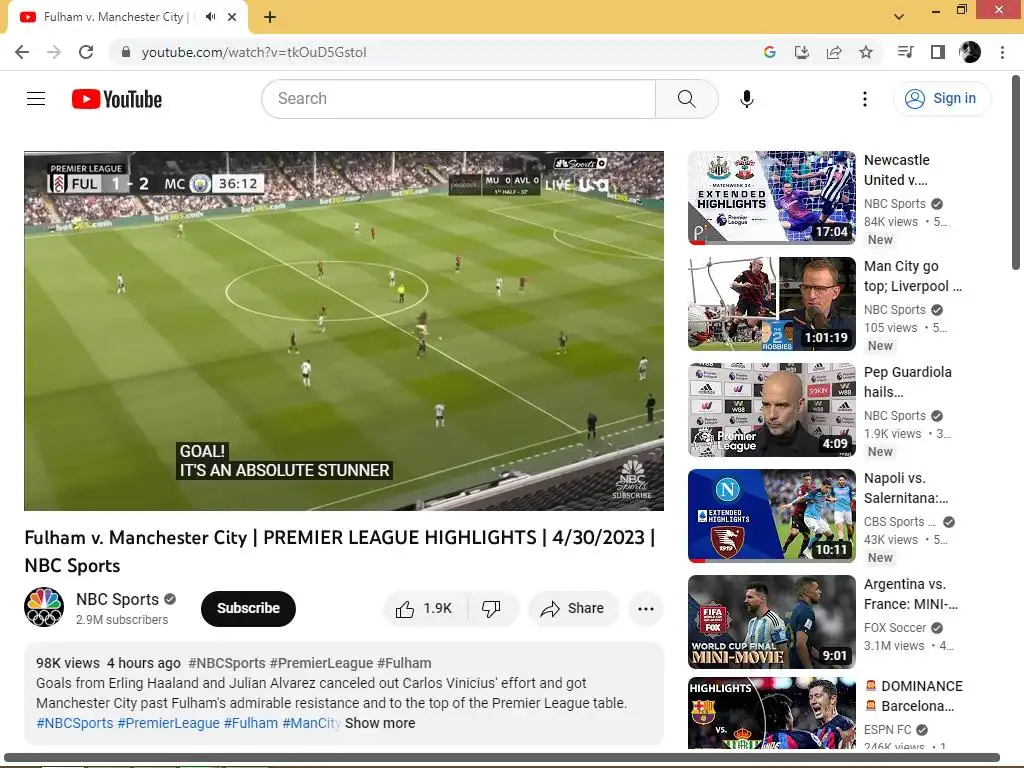Open the NBC Sports channel avatar
Image resolution: width=1024 pixels, height=768 pixels.
tap(44, 607)
